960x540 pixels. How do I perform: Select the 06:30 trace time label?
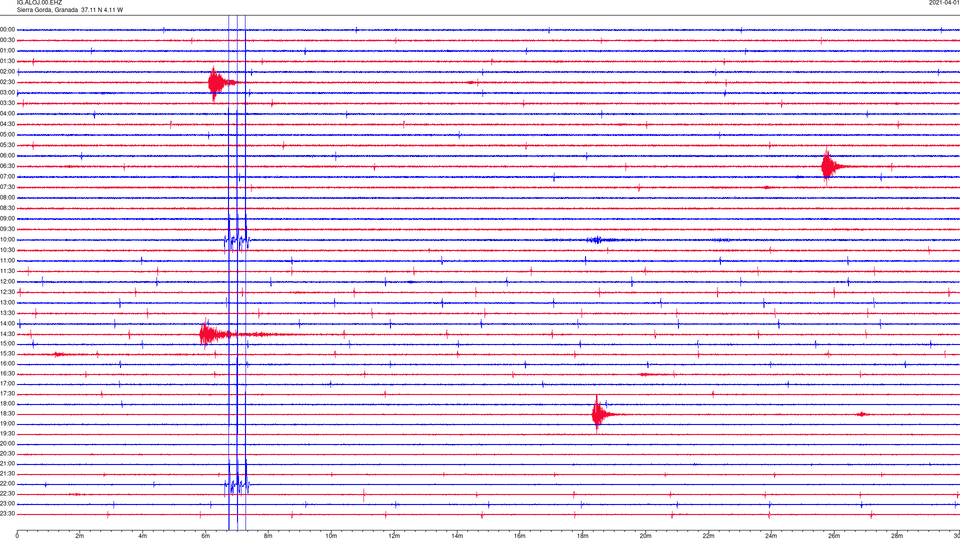pos(8,166)
